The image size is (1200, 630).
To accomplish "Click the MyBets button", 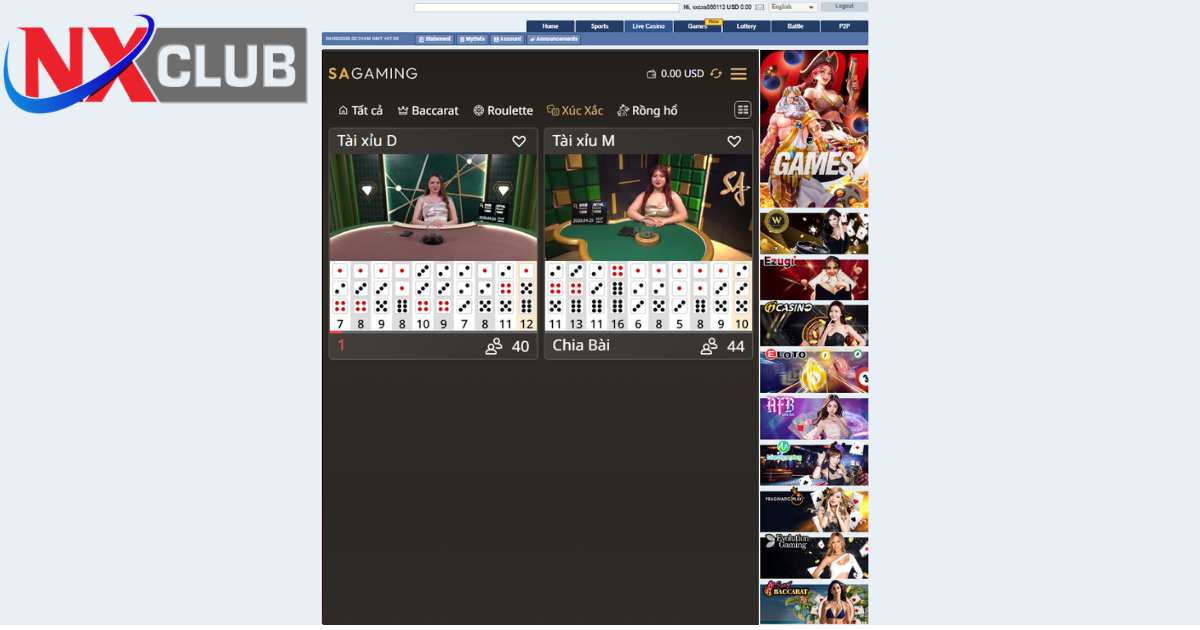I will click(x=472, y=39).
